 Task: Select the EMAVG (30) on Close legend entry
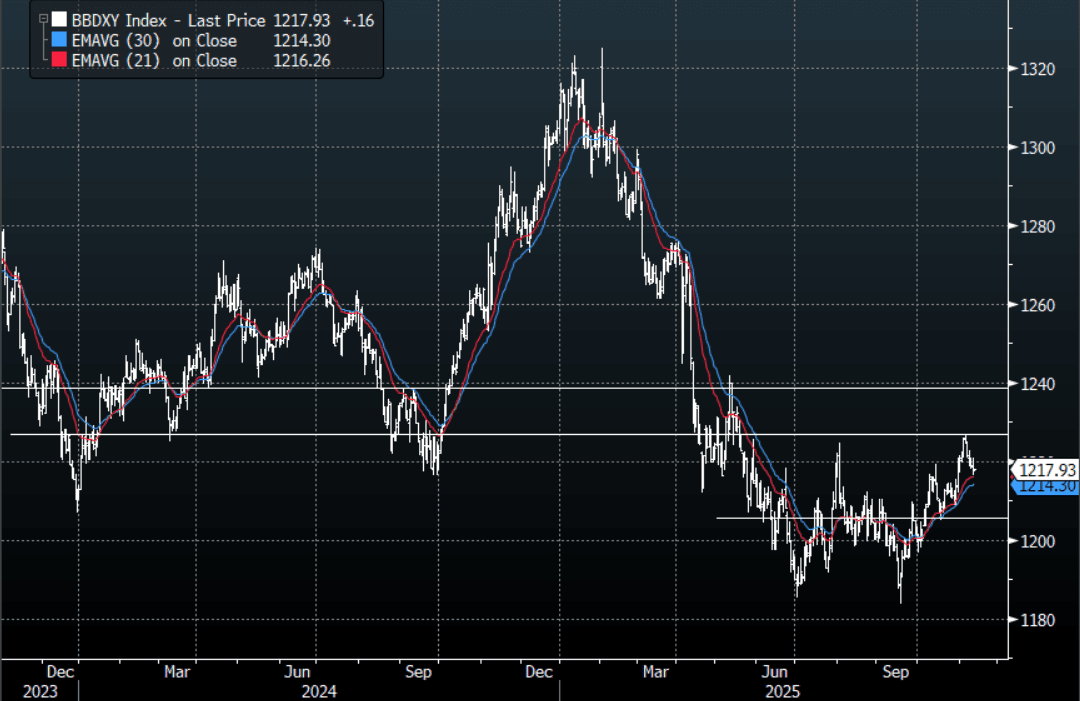155,41
